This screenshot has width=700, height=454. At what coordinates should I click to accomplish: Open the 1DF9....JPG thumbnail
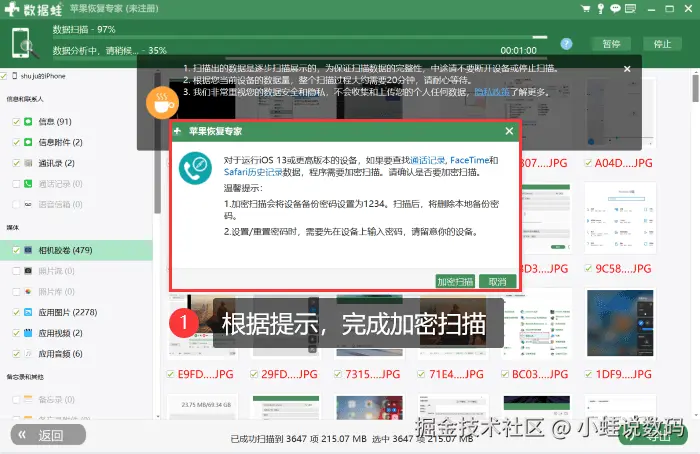pos(620,323)
